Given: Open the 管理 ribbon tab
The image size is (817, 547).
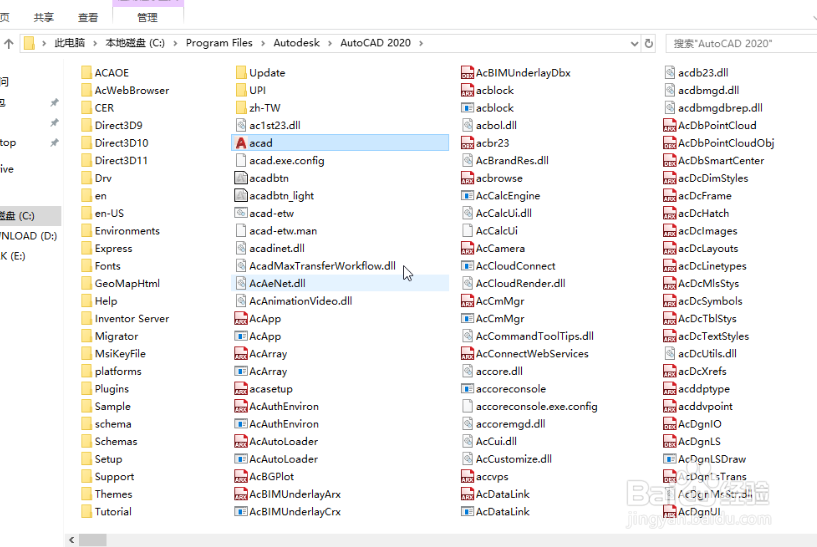Looking at the screenshot, I should tap(147, 18).
